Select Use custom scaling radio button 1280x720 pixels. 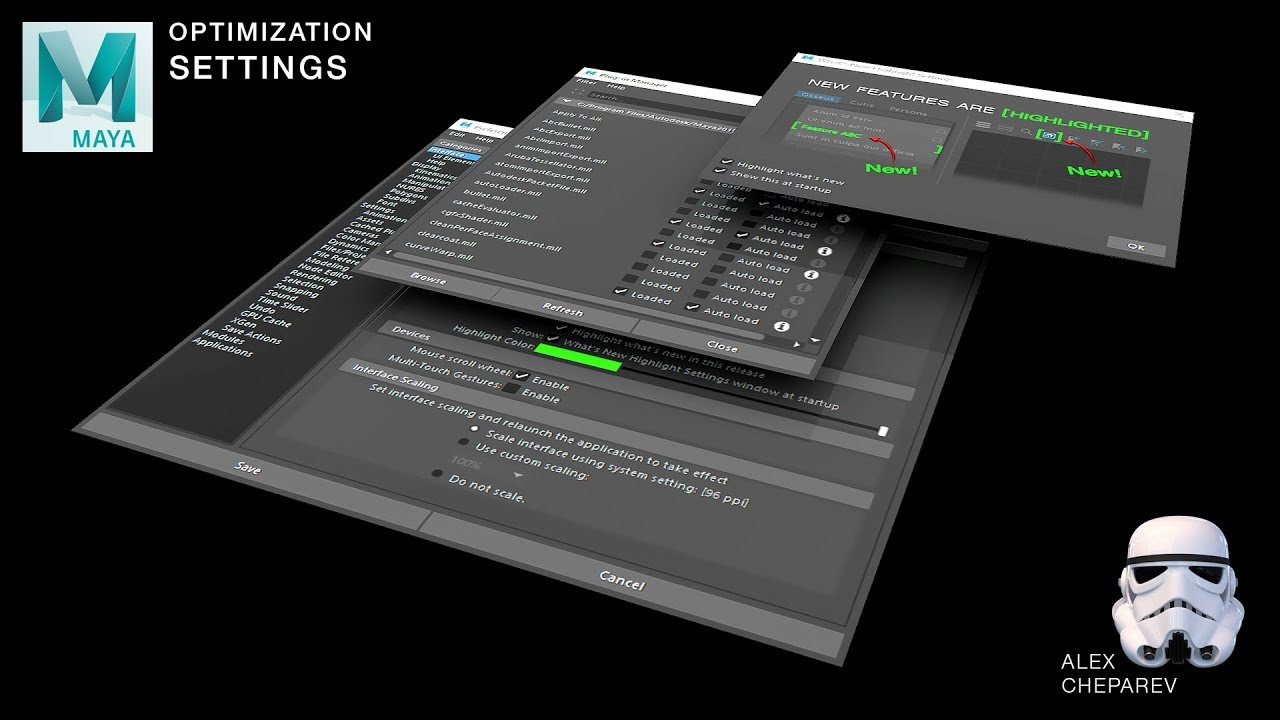point(464,441)
